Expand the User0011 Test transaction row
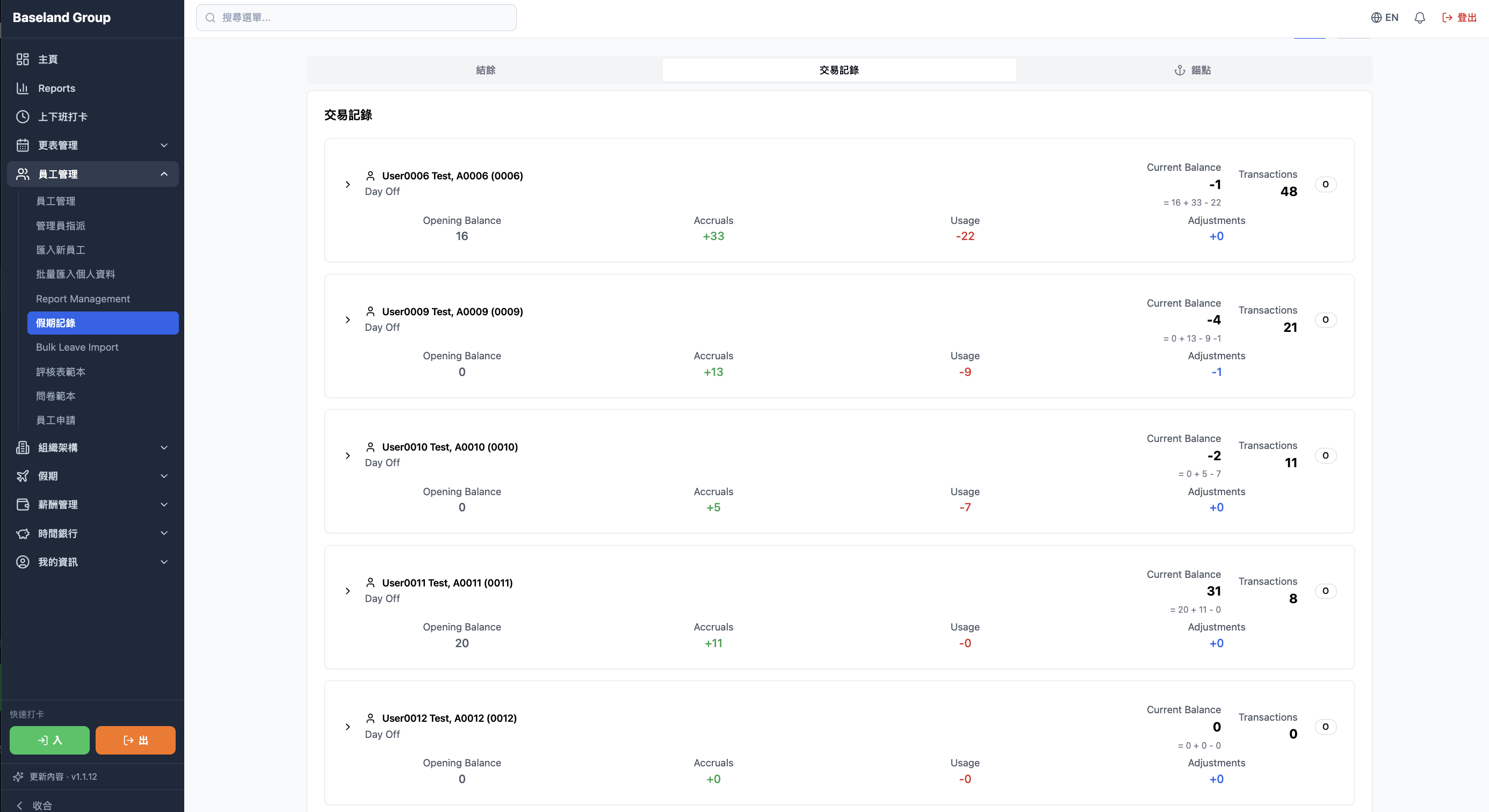 [x=348, y=591]
